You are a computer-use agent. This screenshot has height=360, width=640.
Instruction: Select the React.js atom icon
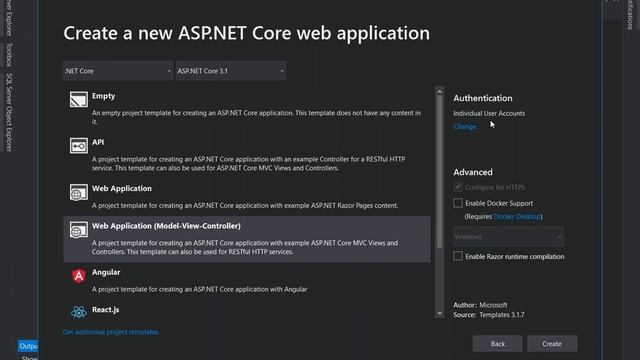pyautogui.click(x=78, y=312)
